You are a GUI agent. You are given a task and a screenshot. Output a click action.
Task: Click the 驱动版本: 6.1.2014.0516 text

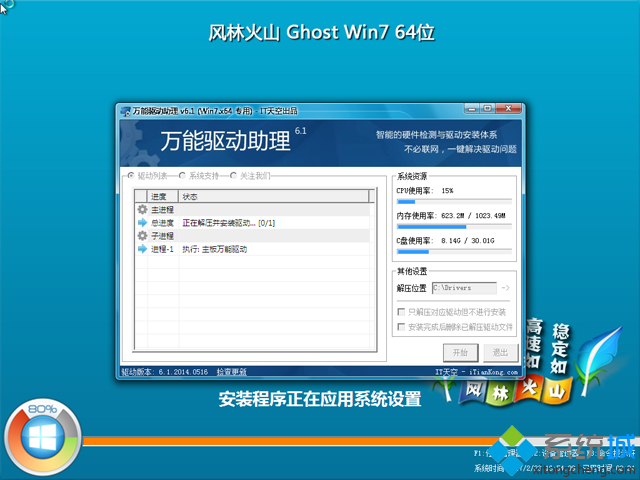coord(164,372)
